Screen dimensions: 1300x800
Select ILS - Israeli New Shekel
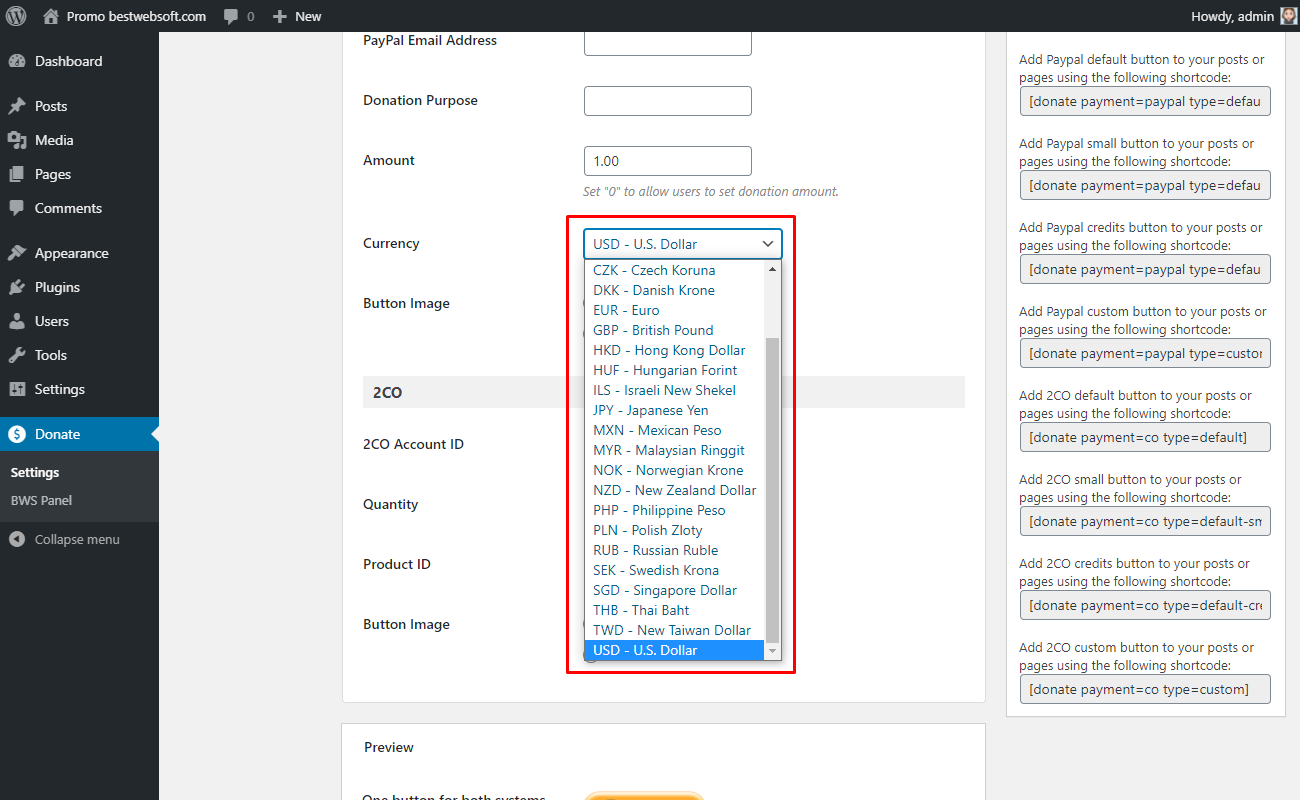pyautogui.click(x=675, y=390)
